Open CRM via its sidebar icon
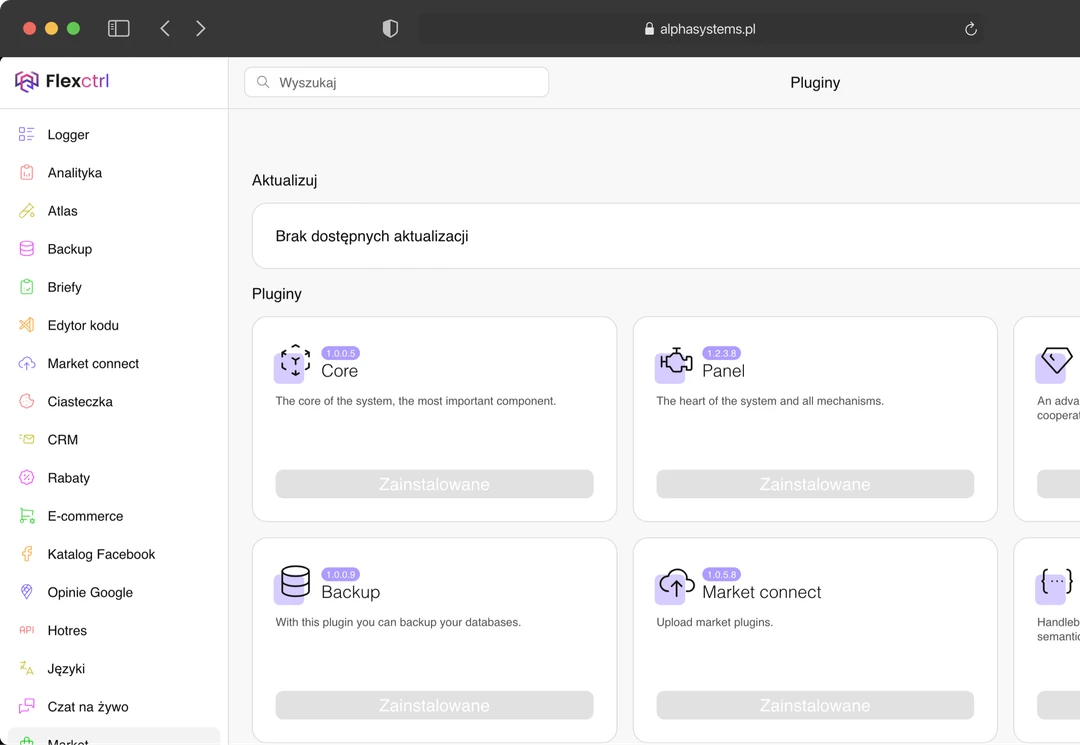Image resolution: width=1080 pixels, height=745 pixels. pos(26,440)
